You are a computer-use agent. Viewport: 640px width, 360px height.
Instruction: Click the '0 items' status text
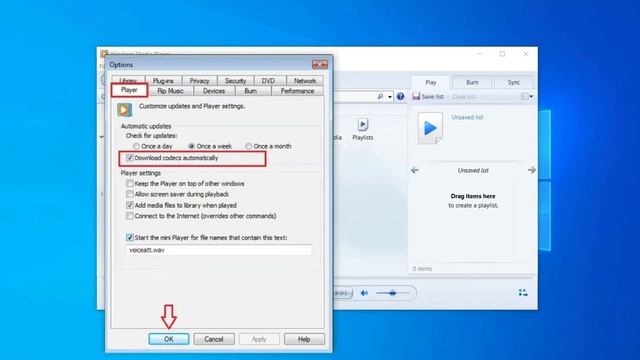pos(422,269)
